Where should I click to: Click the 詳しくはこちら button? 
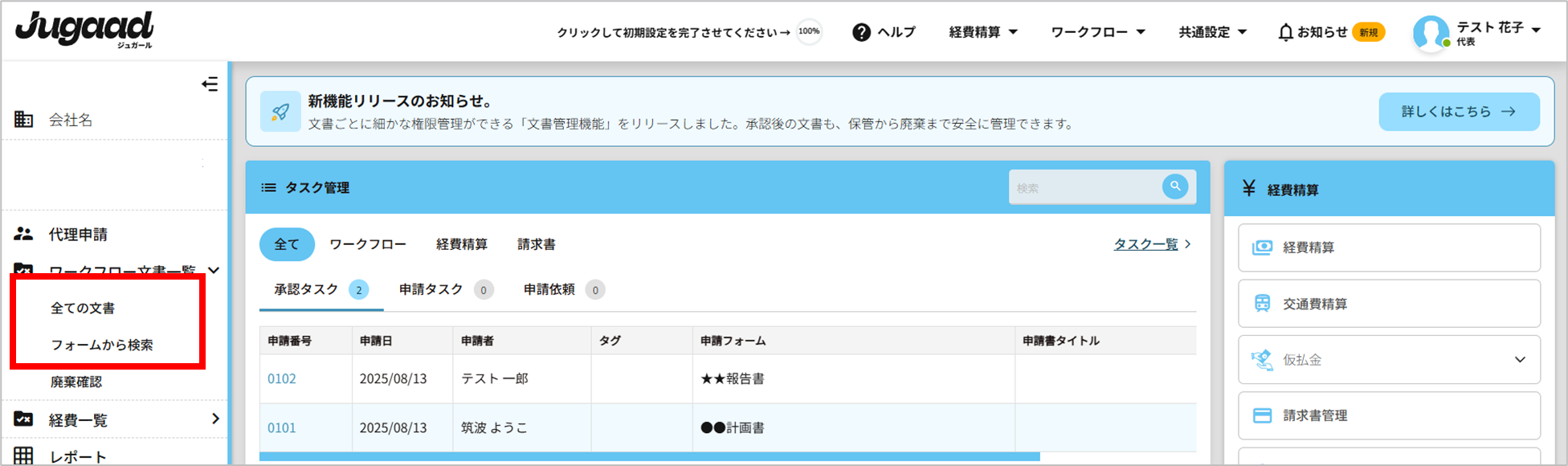tap(1459, 112)
